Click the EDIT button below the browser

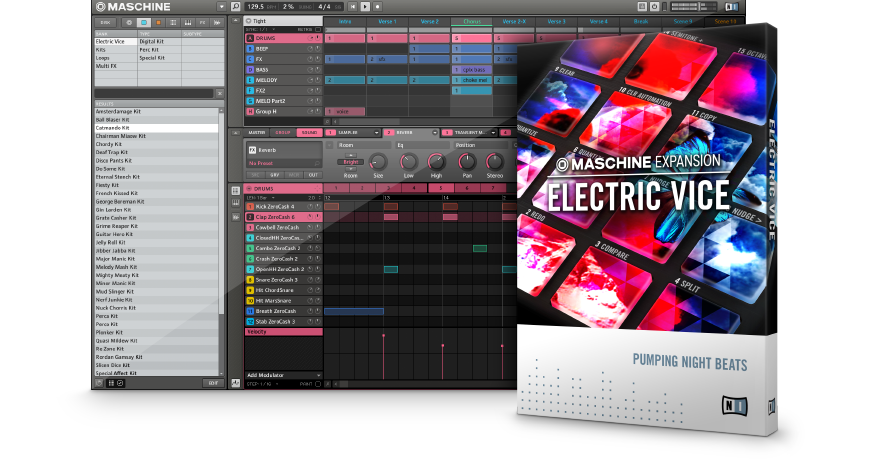213,383
